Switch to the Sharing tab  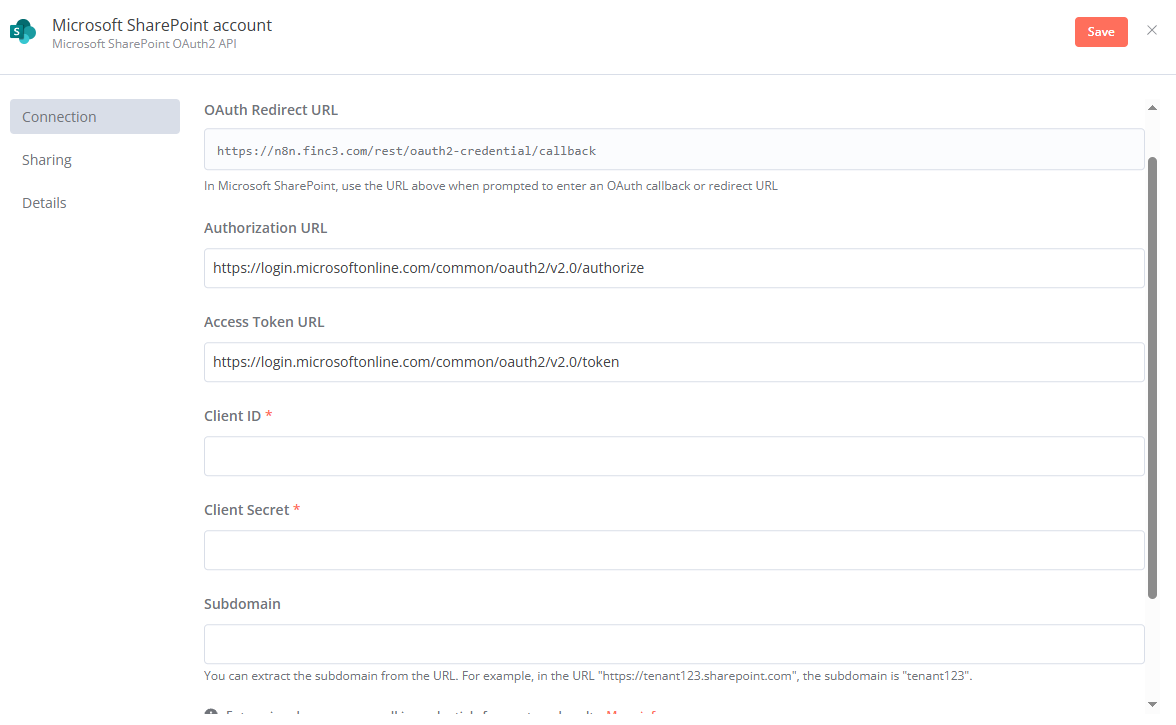pyautogui.click(x=46, y=160)
